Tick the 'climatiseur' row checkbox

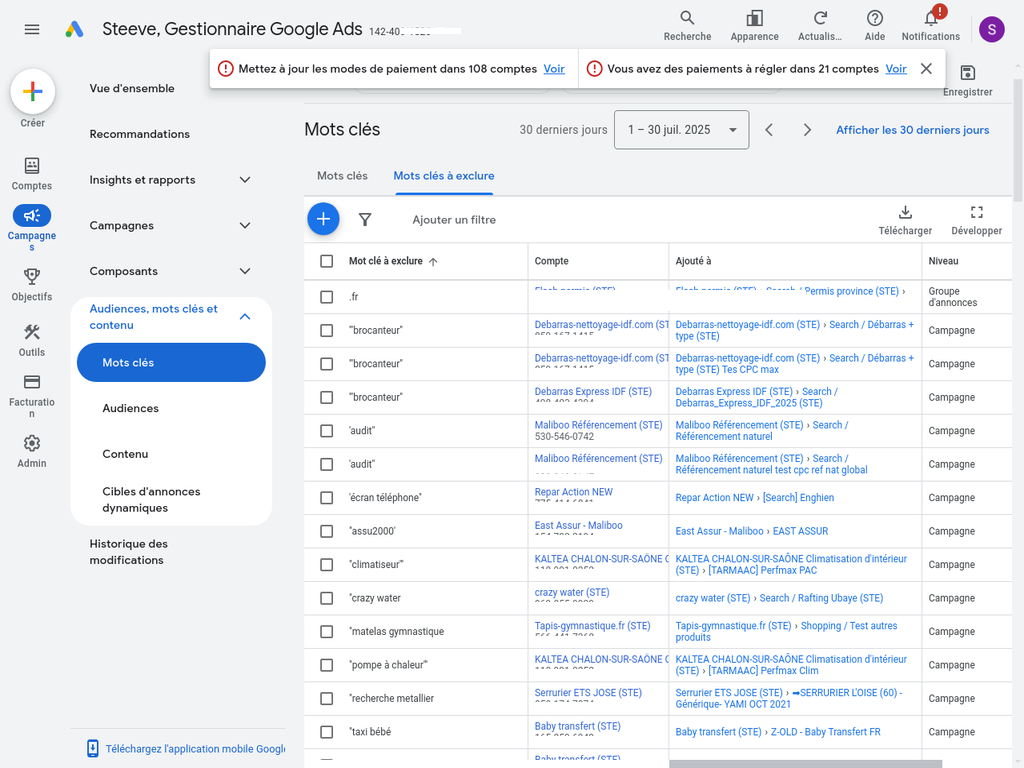click(327, 565)
